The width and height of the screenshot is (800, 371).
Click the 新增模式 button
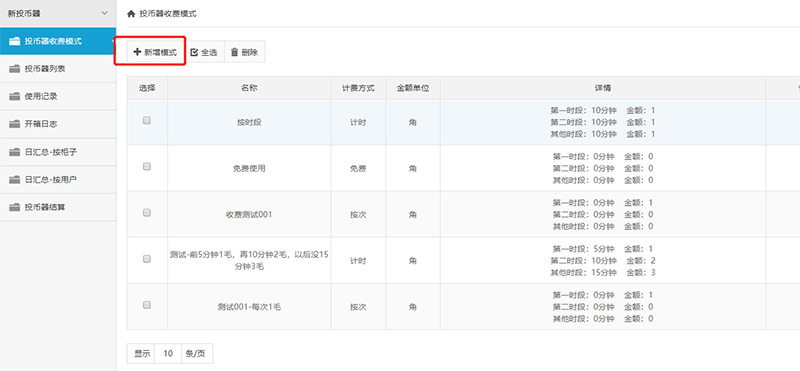point(155,52)
